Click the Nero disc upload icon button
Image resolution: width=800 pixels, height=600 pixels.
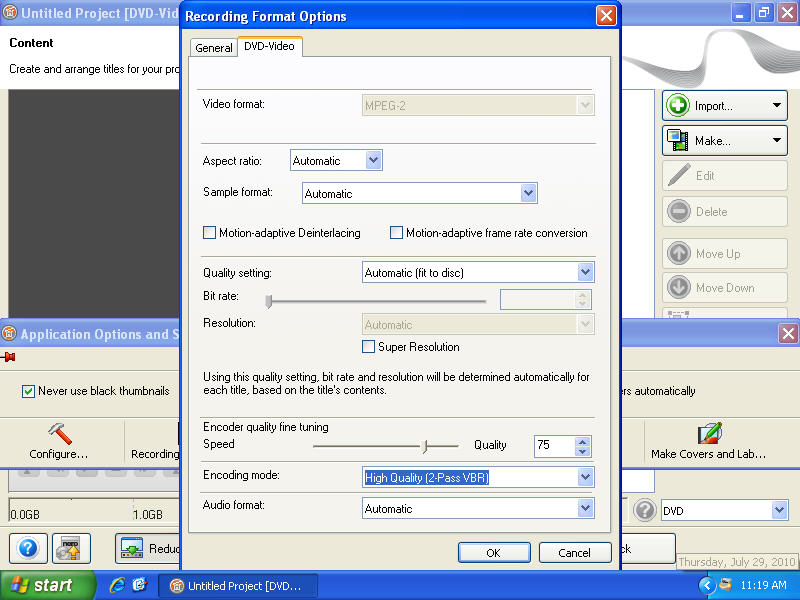[x=71, y=548]
